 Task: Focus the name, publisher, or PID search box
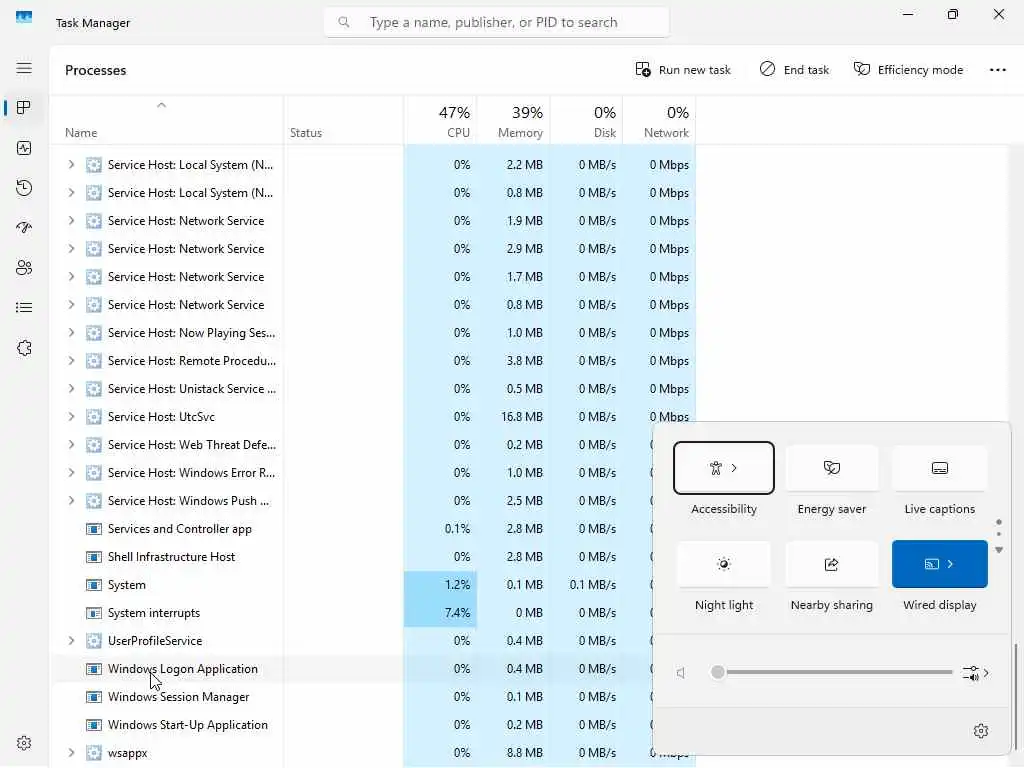(x=496, y=22)
